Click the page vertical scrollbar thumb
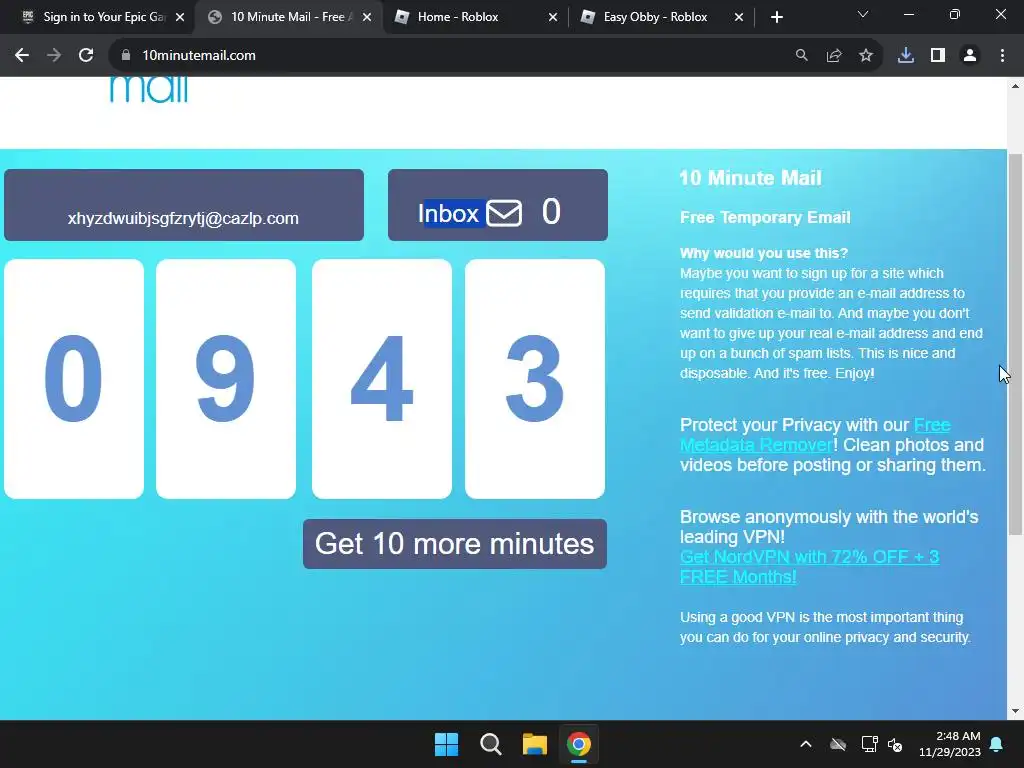The width and height of the screenshot is (1024, 768). click(x=1016, y=344)
